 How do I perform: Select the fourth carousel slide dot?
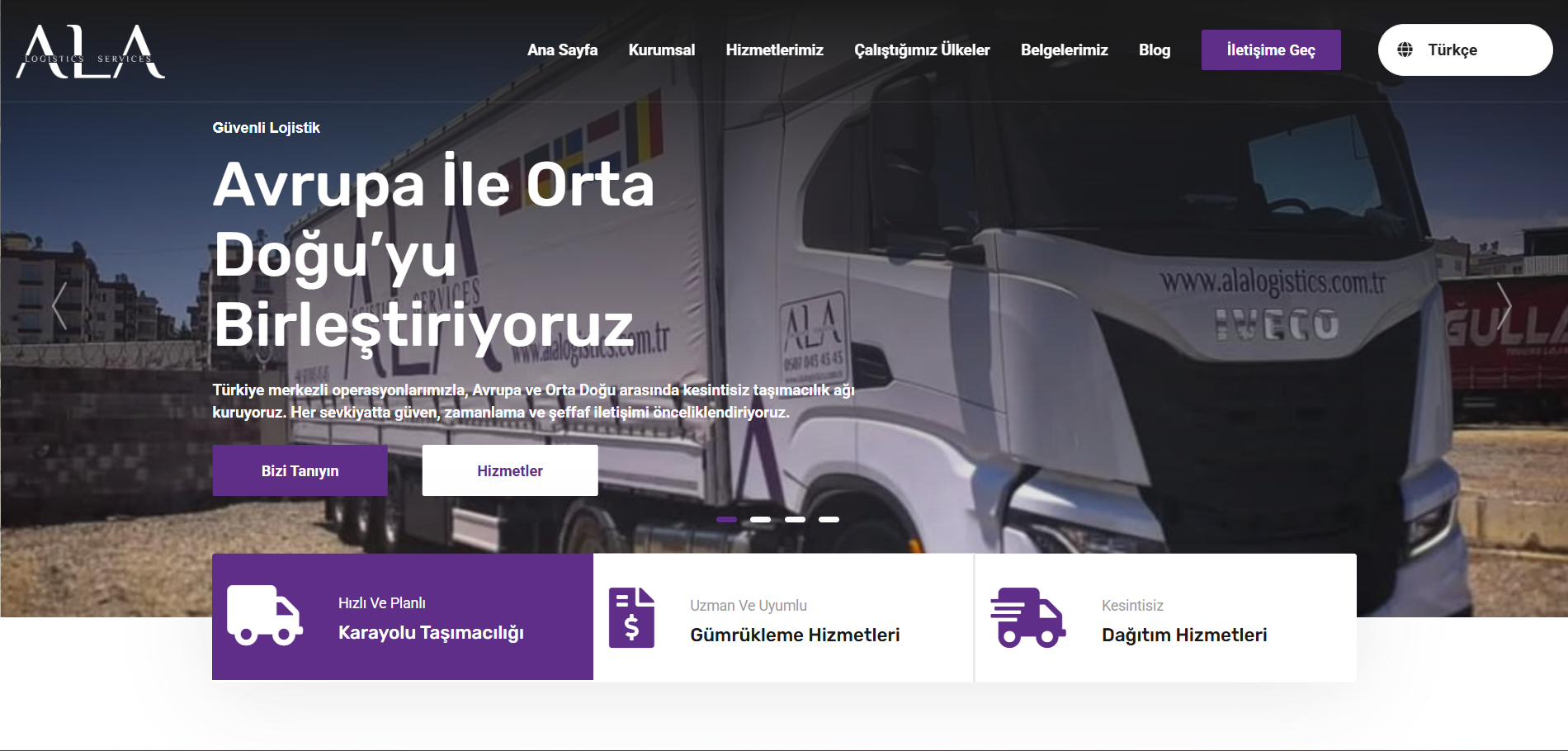click(x=830, y=520)
